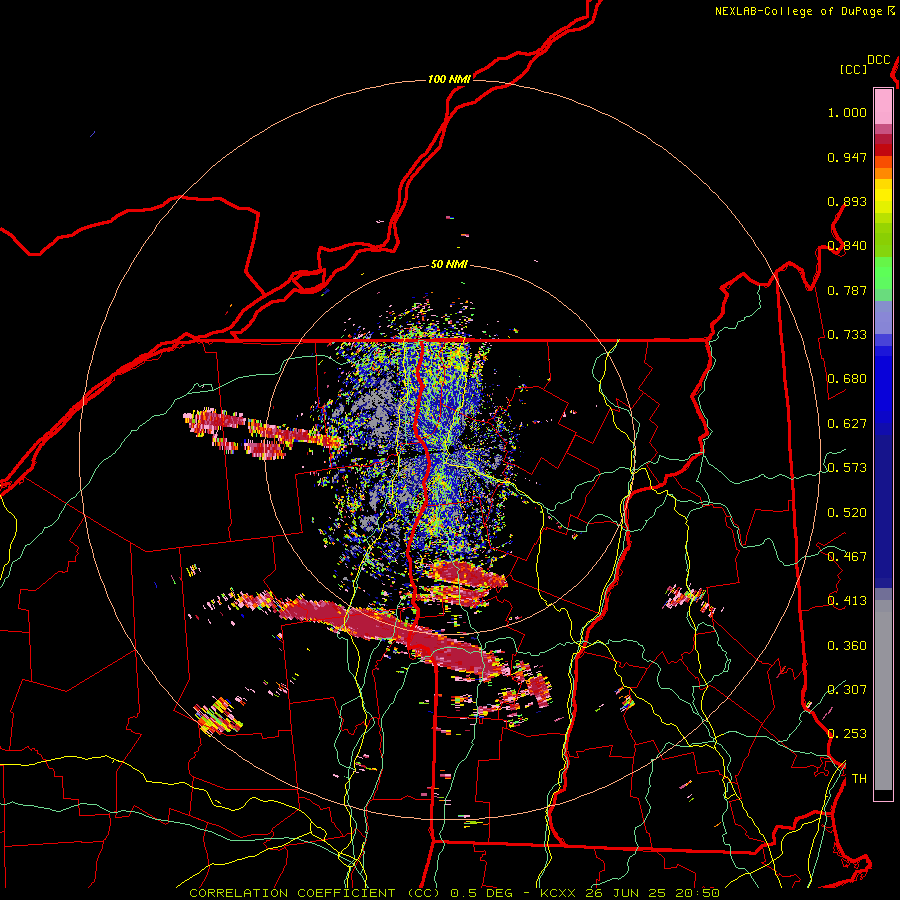Screen dimensions: 900x900
Task: Click the 0.467 scale label
Action: pyautogui.click(x=847, y=557)
